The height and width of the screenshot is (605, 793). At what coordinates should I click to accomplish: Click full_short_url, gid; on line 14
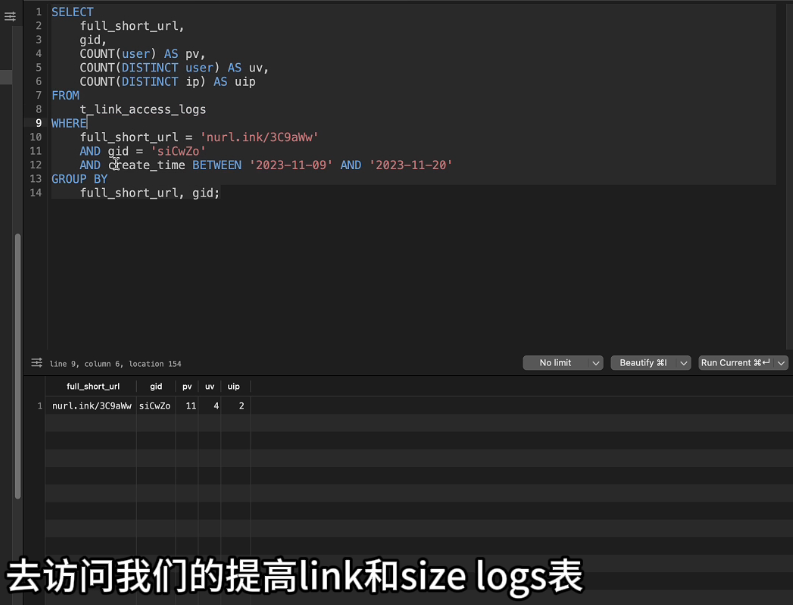(150, 193)
